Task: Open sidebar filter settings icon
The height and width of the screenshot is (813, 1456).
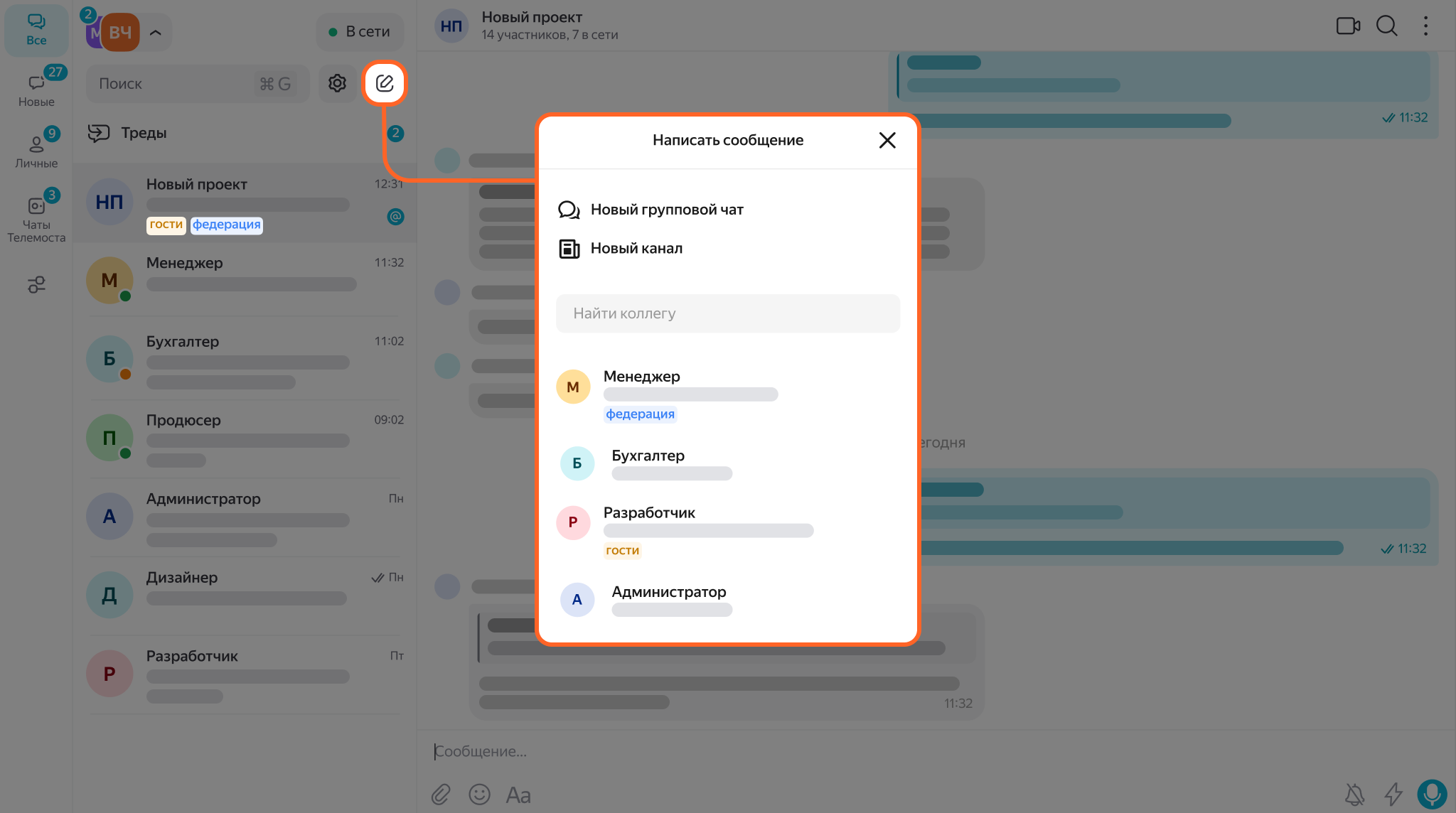Action: coord(36,285)
